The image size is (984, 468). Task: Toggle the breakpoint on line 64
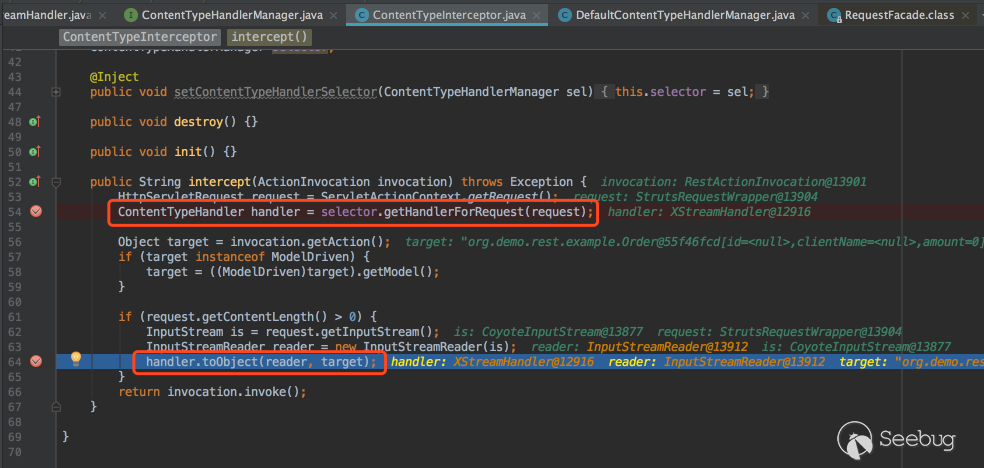coord(36,361)
